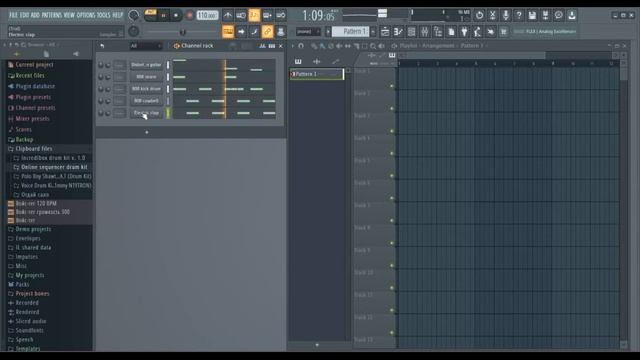Save the project with the floppy icon
Viewport: 640px width, 360px height.
tap(532, 16)
